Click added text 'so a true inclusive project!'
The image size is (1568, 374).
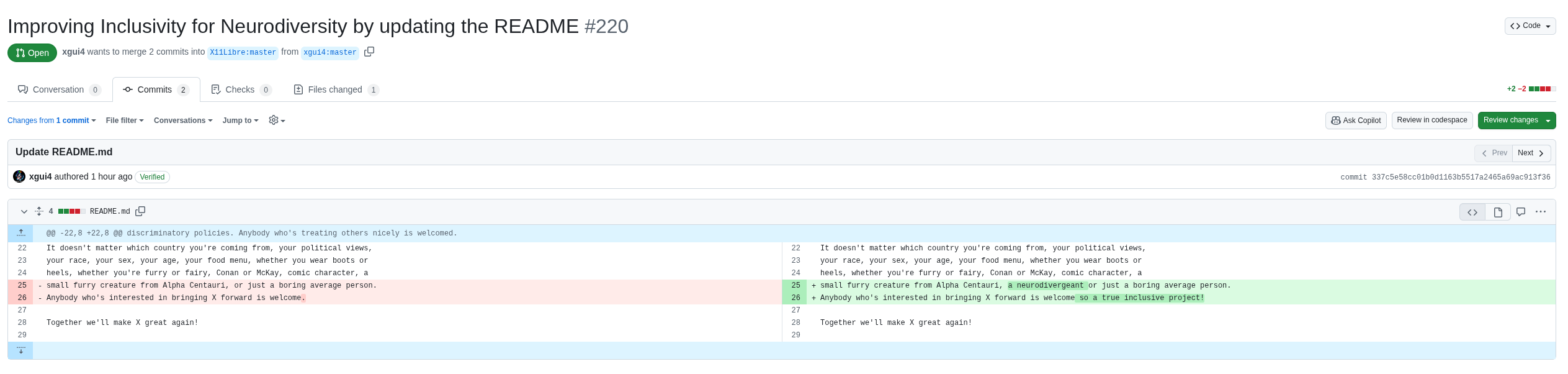[x=1140, y=298]
